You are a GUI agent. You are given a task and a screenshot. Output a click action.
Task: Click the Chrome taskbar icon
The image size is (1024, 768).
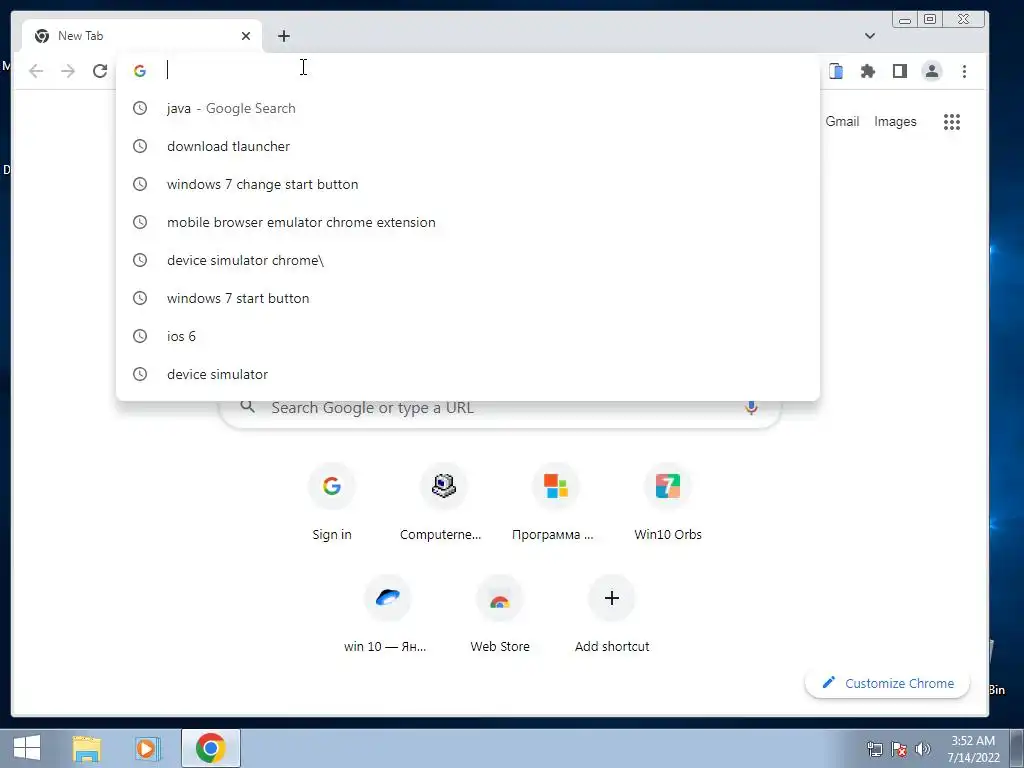(210, 748)
